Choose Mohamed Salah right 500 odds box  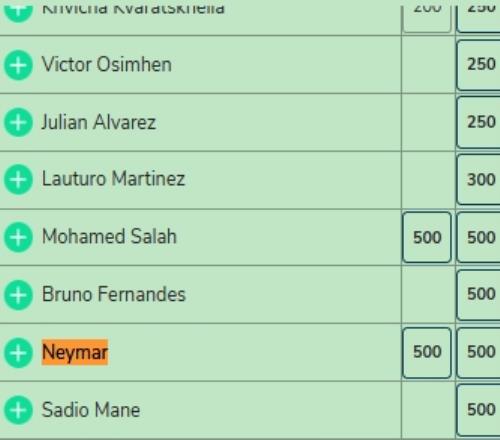478,237
